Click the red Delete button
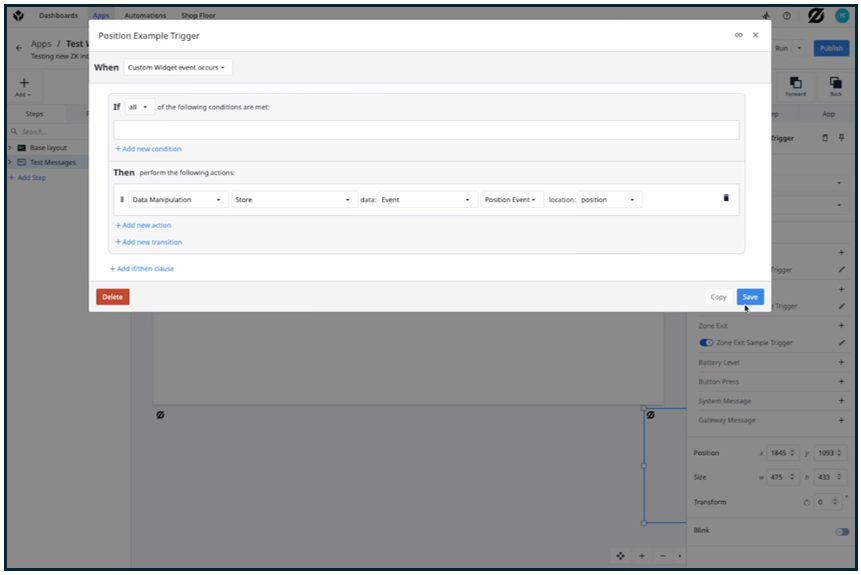861x575 pixels. [113, 297]
